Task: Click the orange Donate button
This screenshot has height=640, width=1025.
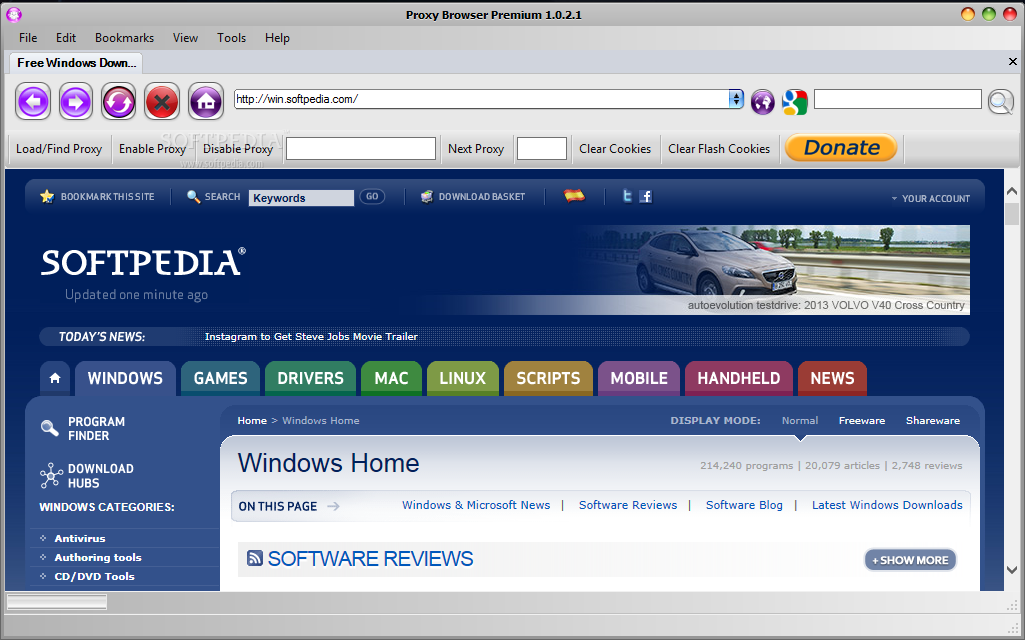Action: point(841,148)
